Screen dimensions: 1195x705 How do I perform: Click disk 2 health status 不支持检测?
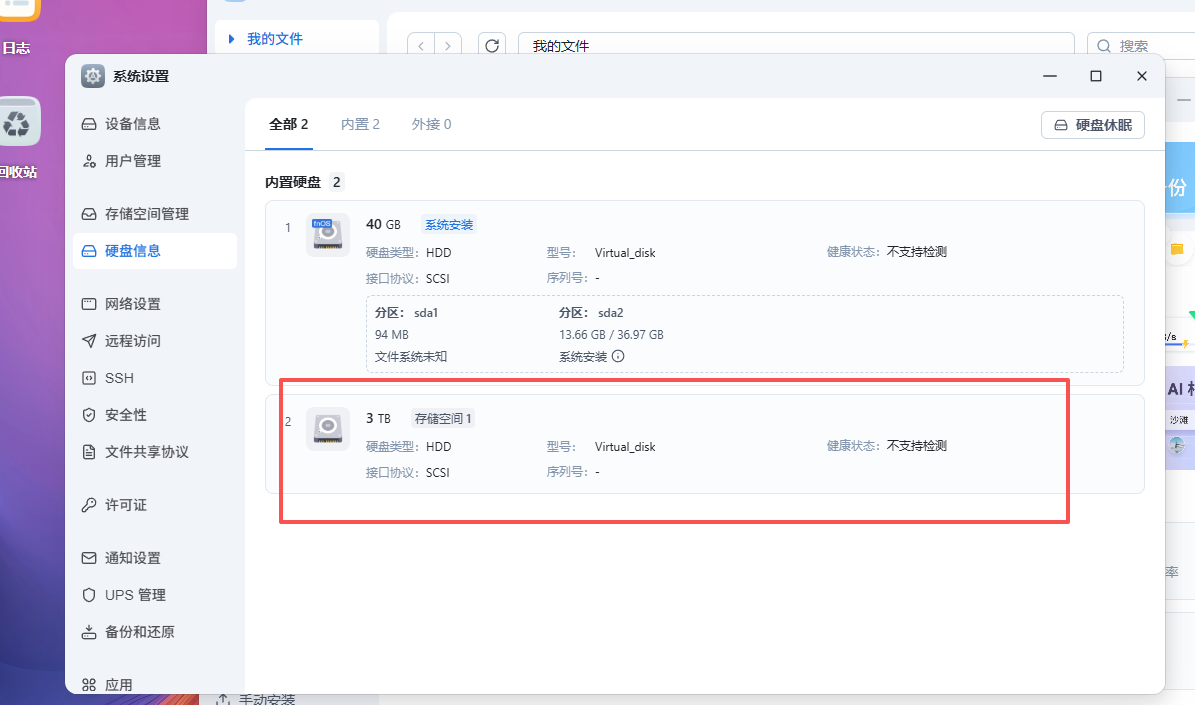click(x=917, y=446)
